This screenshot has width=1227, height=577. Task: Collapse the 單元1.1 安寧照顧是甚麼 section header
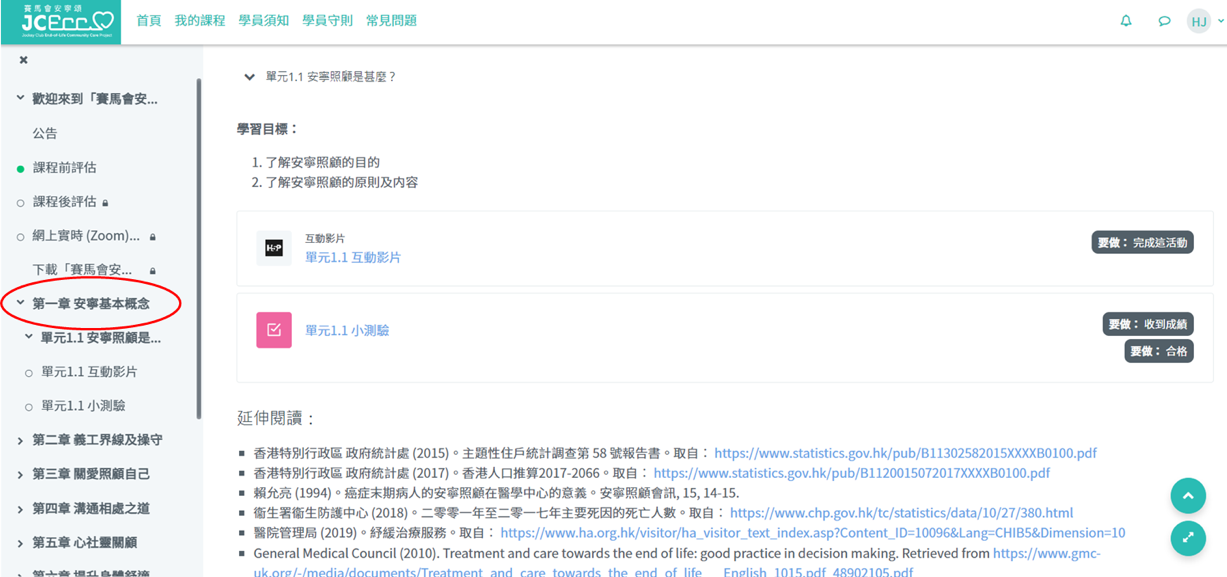(x=249, y=77)
